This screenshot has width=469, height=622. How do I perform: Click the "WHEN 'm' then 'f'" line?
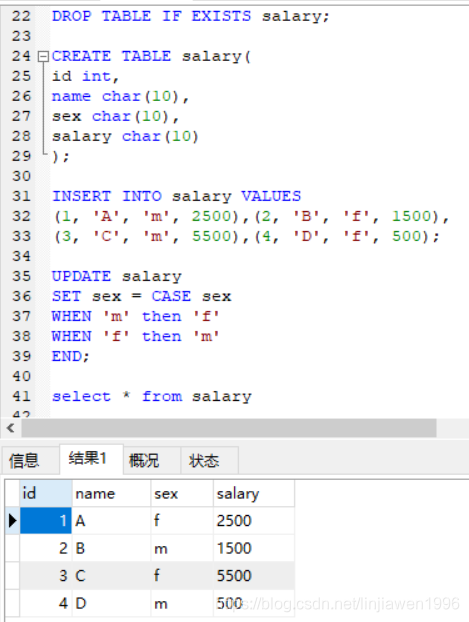click(x=135, y=316)
